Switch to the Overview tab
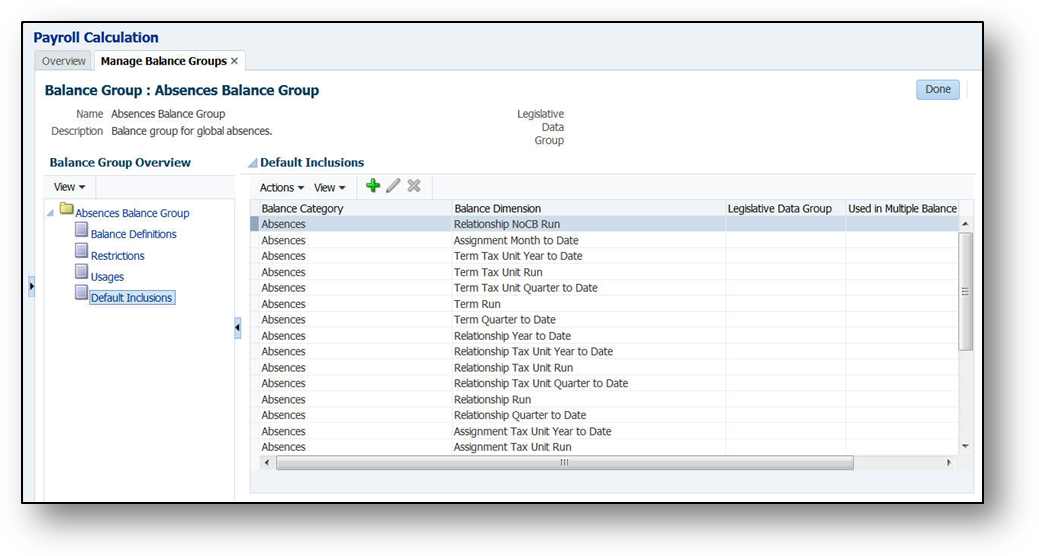Image resolution: width=1039 pixels, height=556 pixels. (x=63, y=61)
